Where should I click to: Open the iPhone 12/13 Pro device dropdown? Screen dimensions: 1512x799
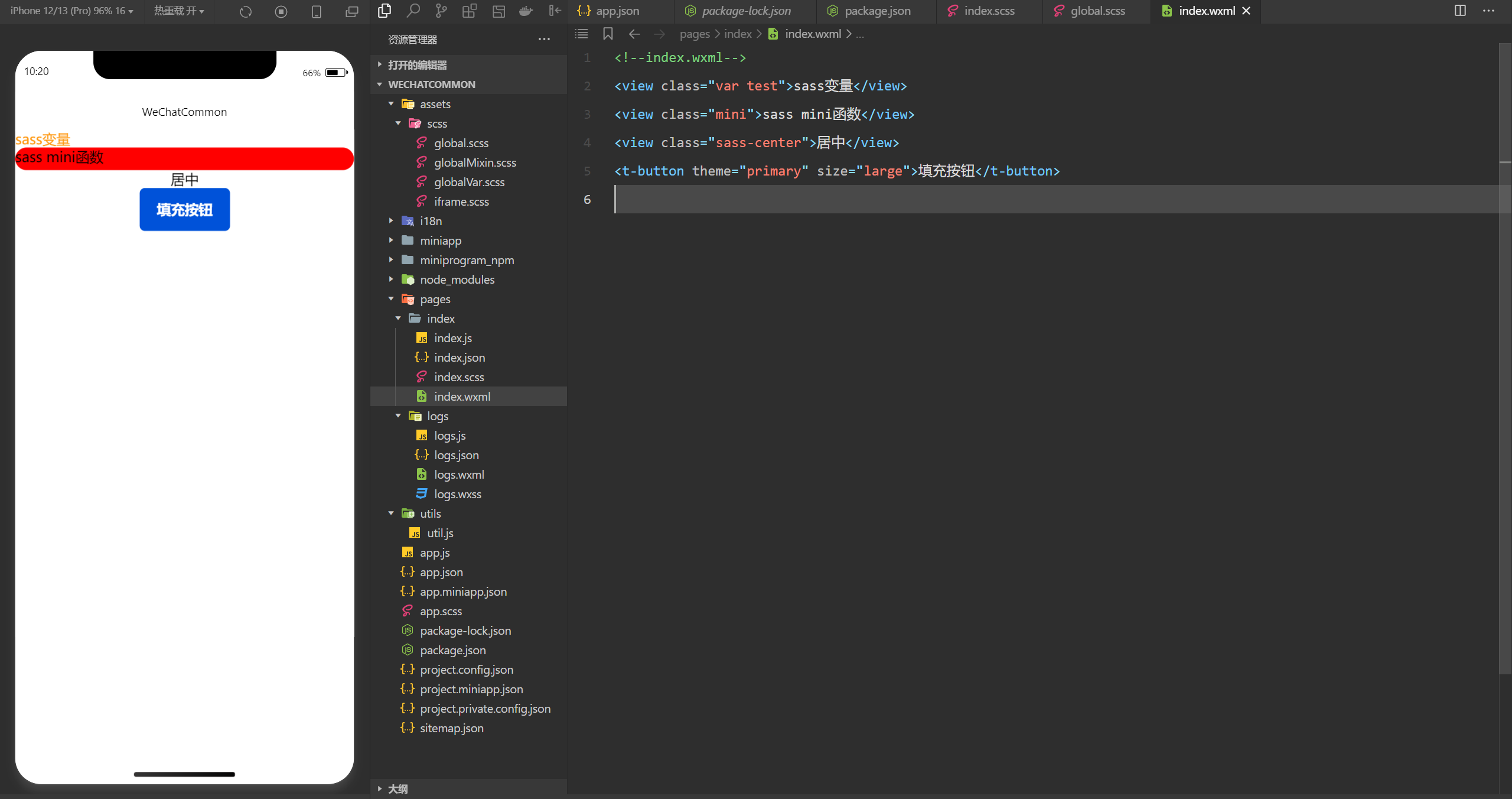coord(71,11)
